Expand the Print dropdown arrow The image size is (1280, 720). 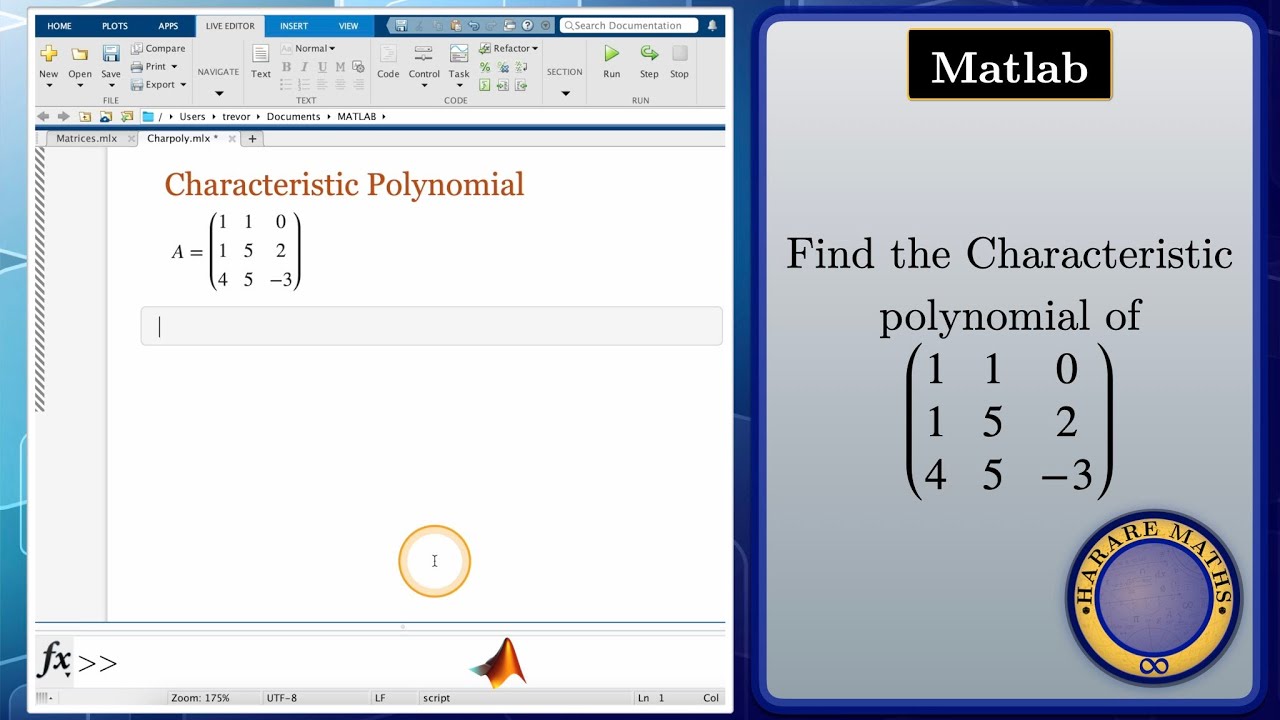(174, 67)
